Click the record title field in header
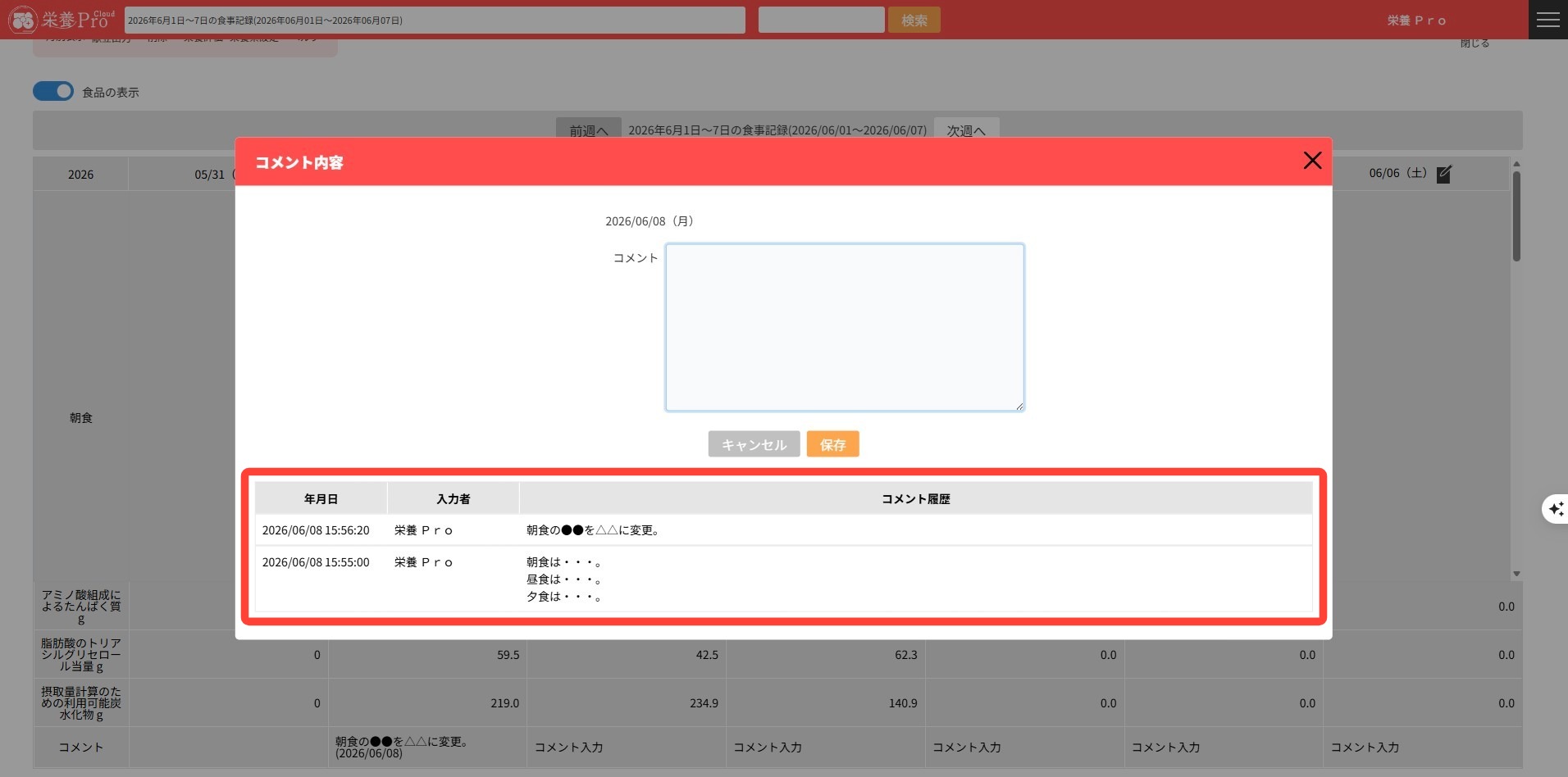 435,20
